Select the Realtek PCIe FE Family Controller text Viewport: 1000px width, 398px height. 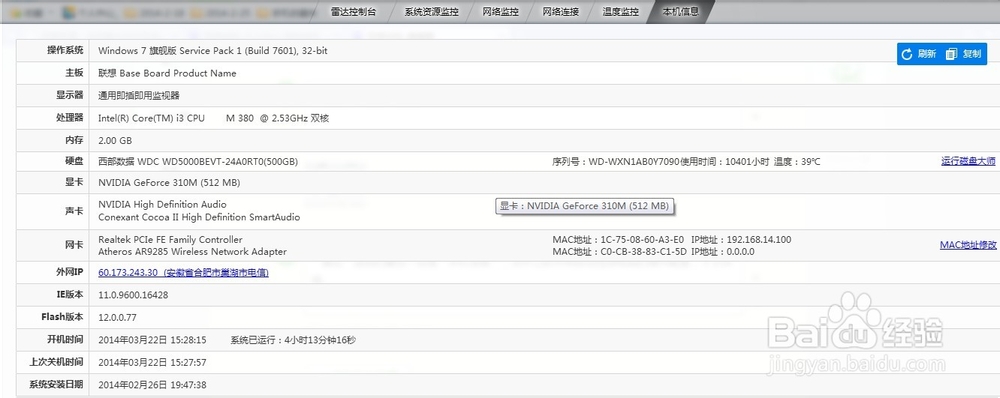pos(170,239)
